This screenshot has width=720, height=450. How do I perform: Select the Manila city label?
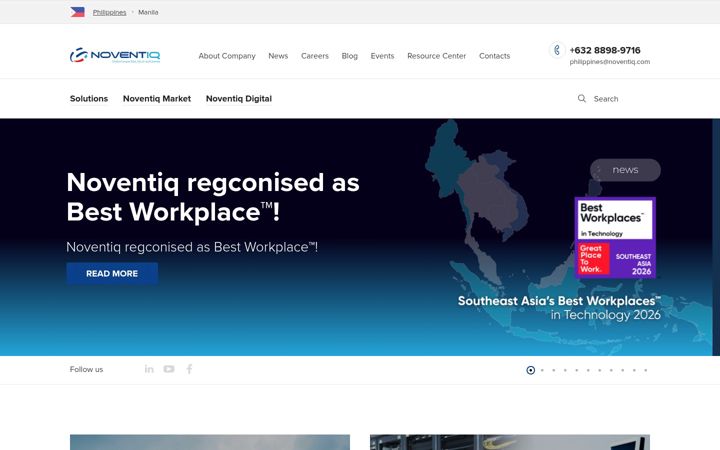point(148,12)
